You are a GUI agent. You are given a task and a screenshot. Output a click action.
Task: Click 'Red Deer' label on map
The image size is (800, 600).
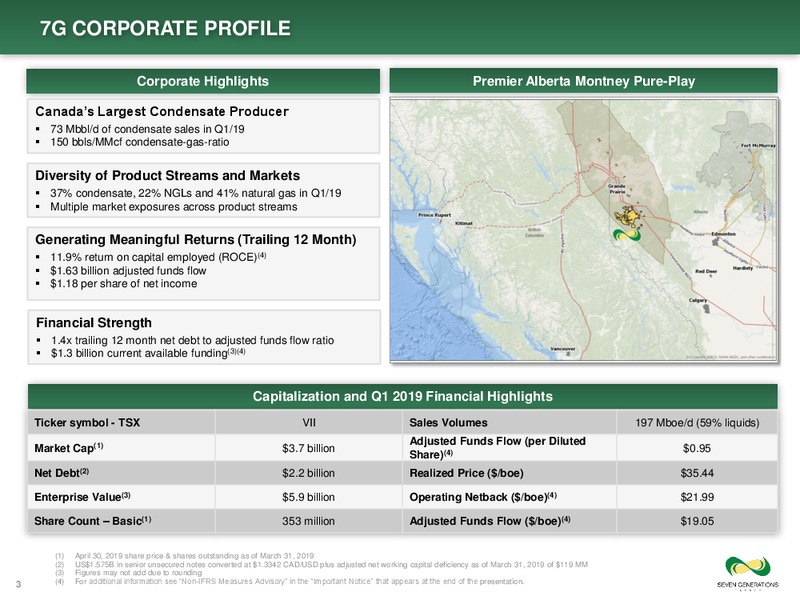706,271
